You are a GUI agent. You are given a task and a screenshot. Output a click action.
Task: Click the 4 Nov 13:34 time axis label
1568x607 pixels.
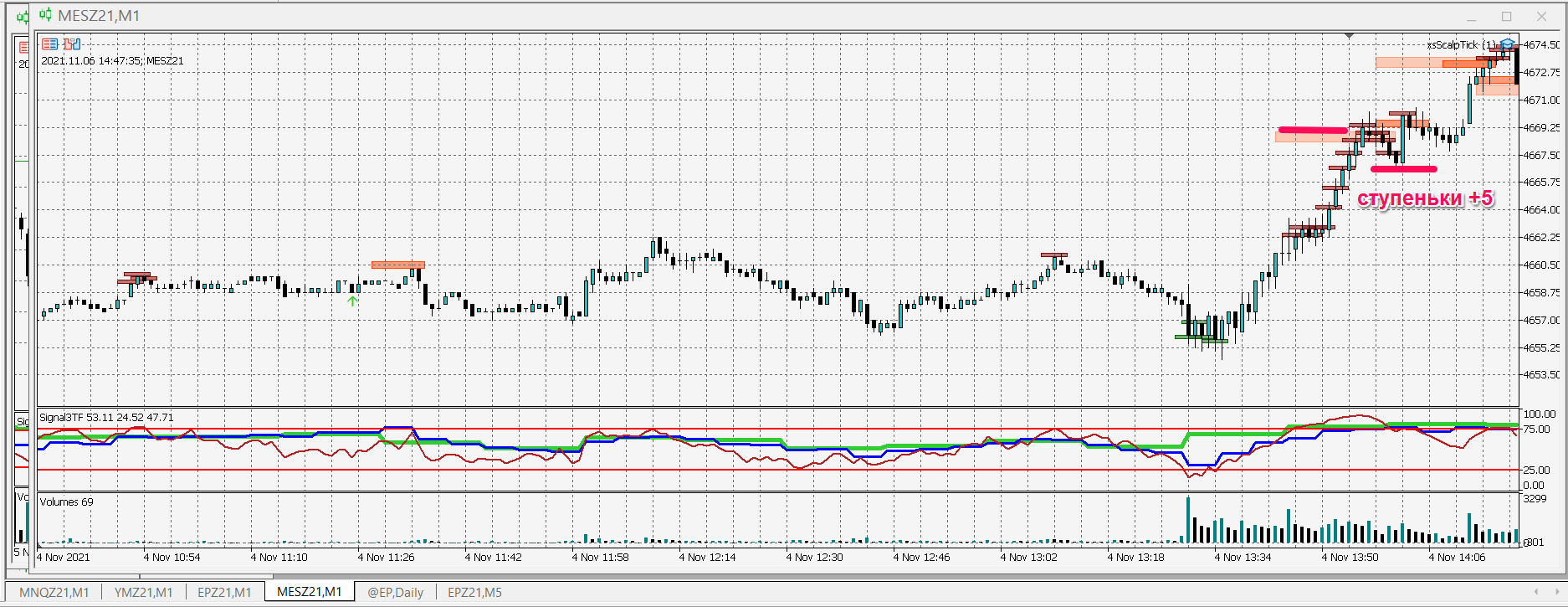pyautogui.click(x=1243, y=557)
